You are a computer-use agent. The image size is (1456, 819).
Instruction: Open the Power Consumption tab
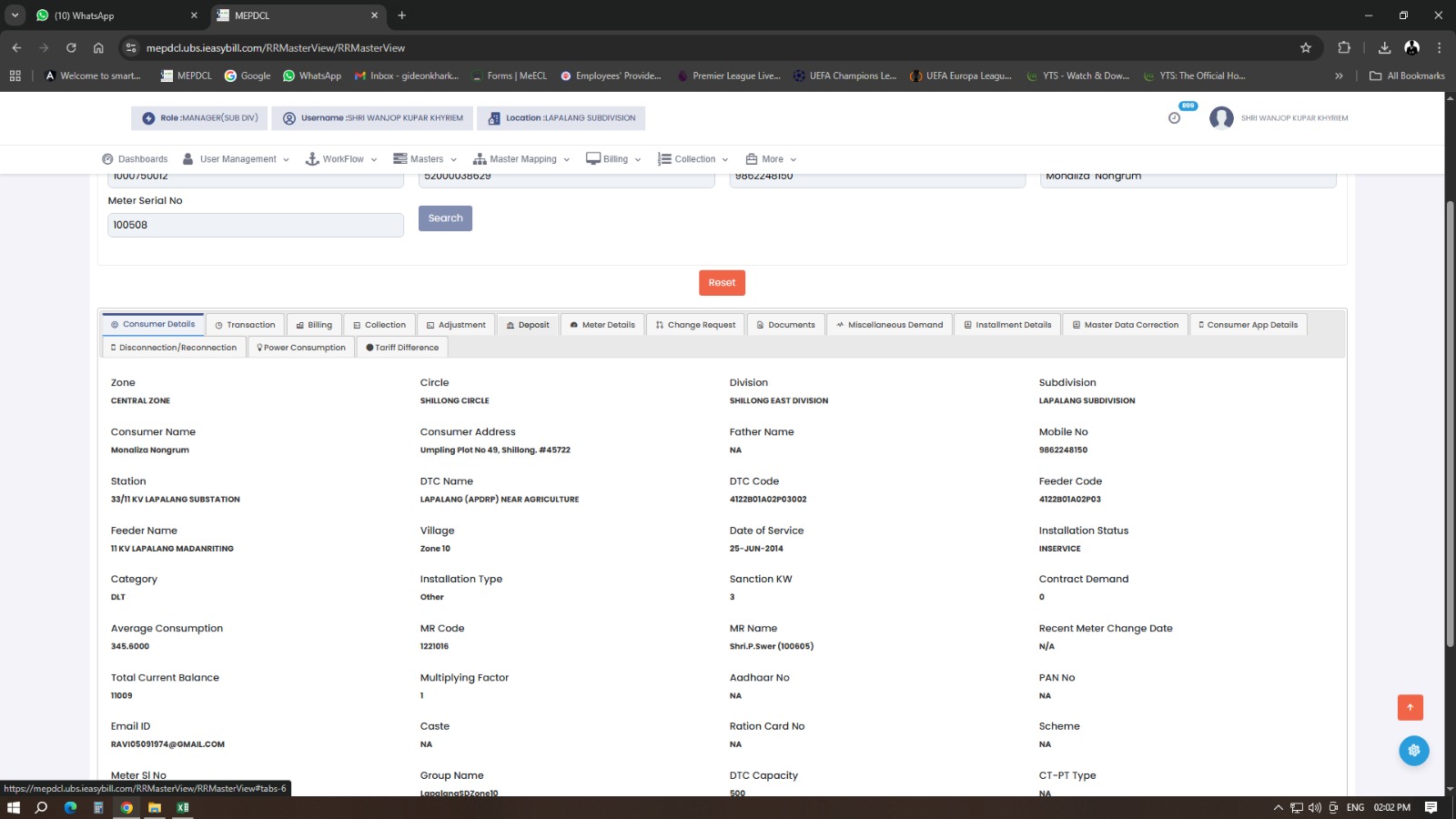(x=301, y=348)
